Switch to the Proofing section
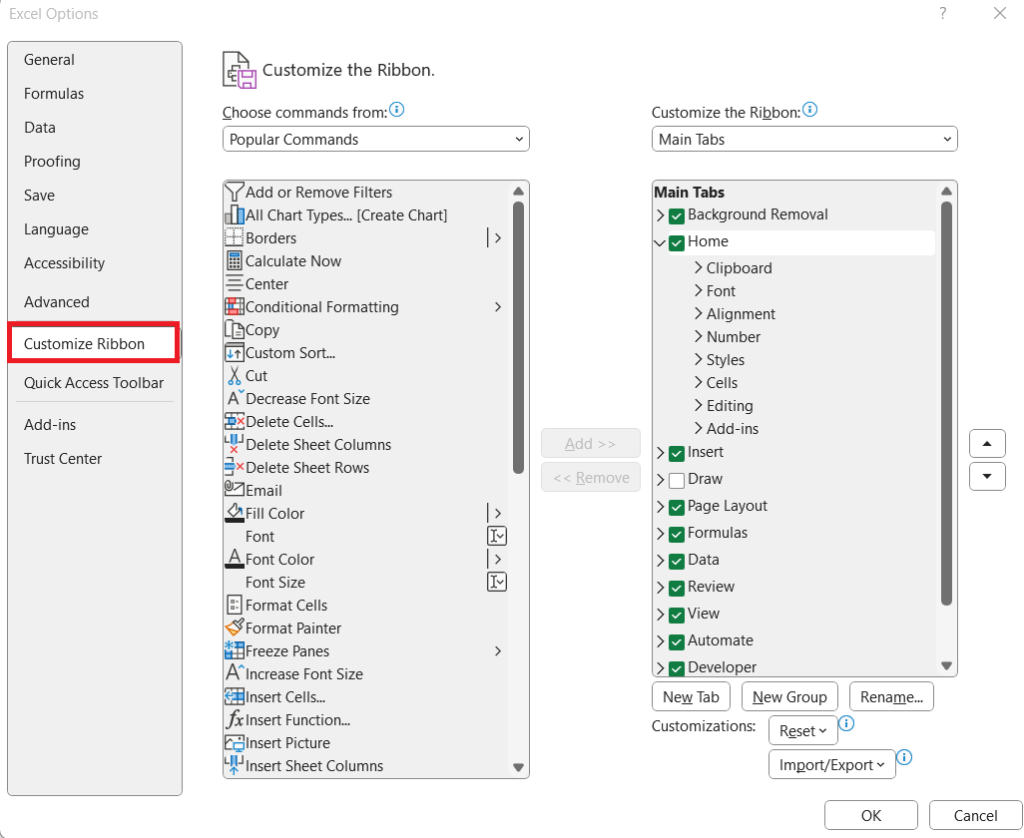1024x838 pixels. tap(52, 161)
